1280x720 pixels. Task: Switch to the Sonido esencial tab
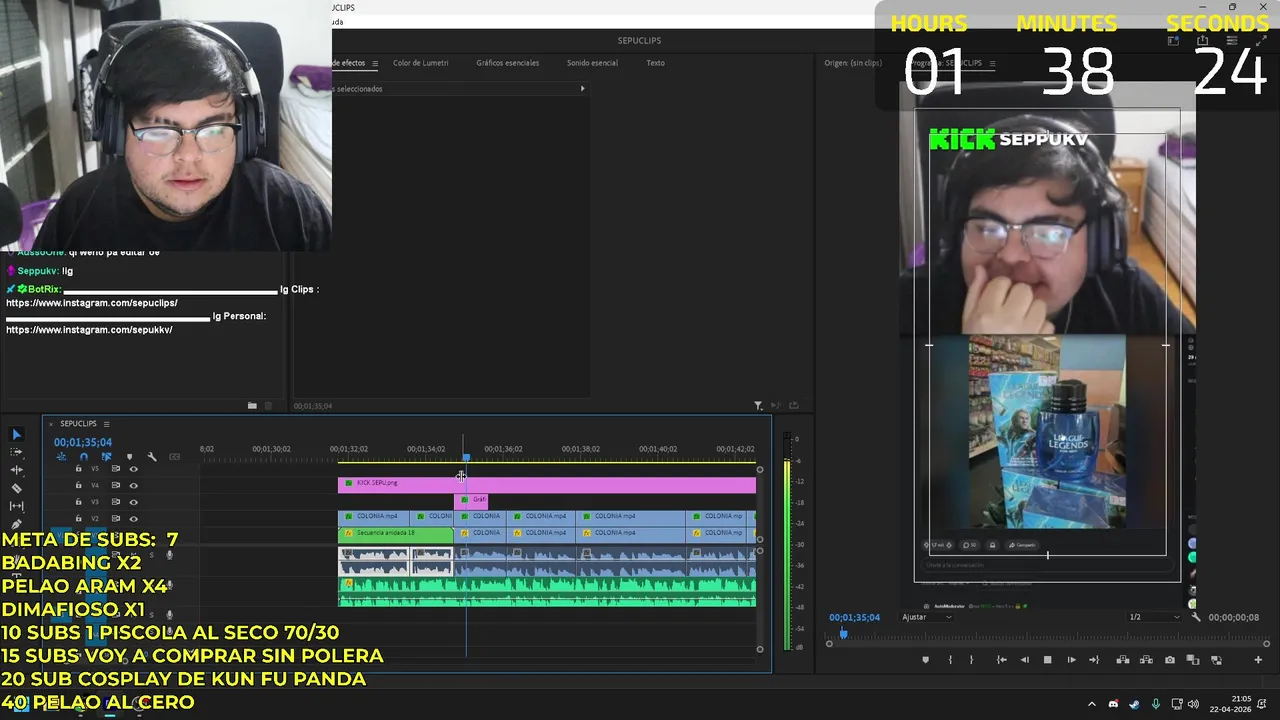(592, 63)
